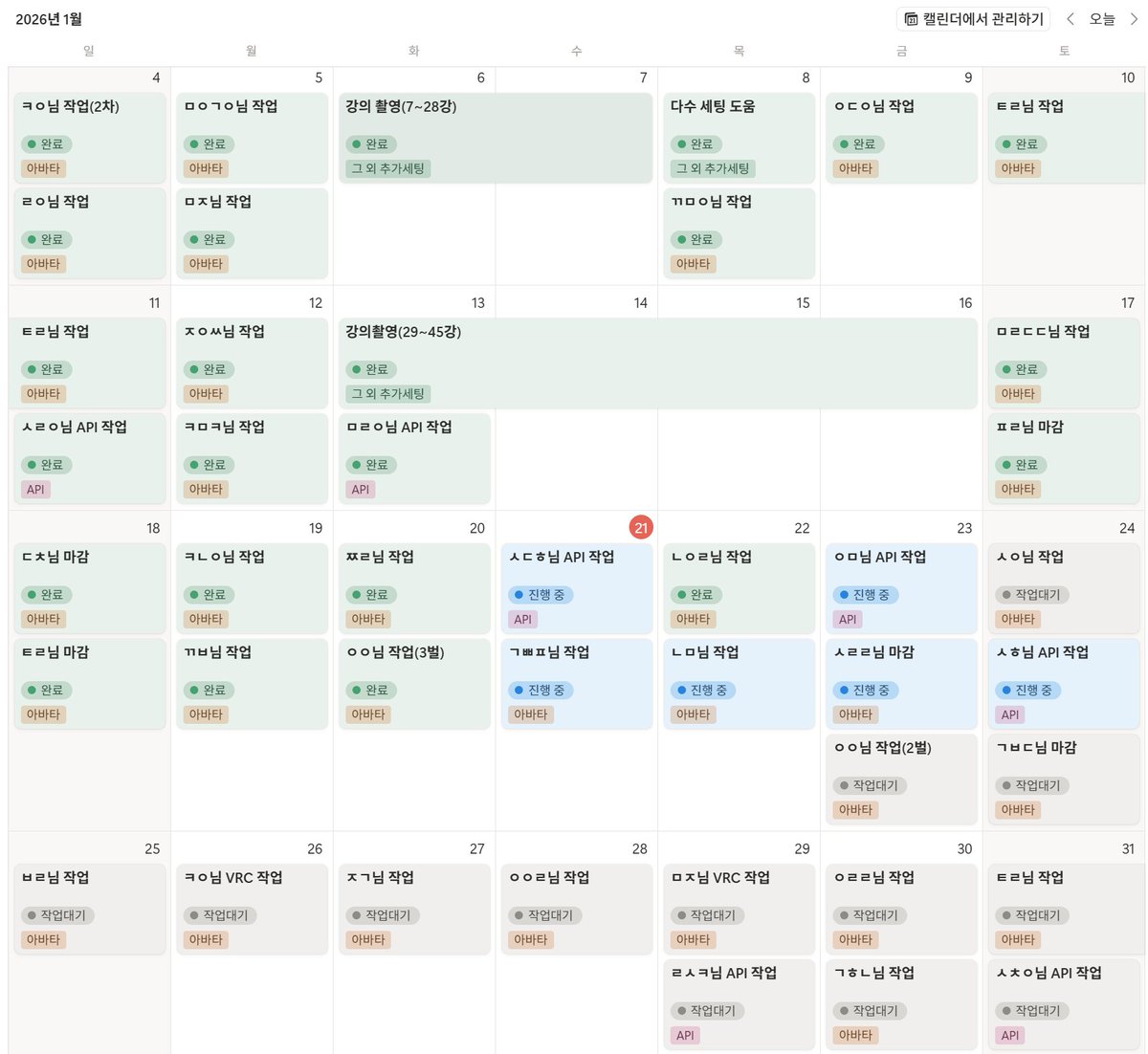The width and height of the screenshot is (1148, 1054).
Task: Open the ㅉㄹ님 작업 card
Action: tap(414, 588)
